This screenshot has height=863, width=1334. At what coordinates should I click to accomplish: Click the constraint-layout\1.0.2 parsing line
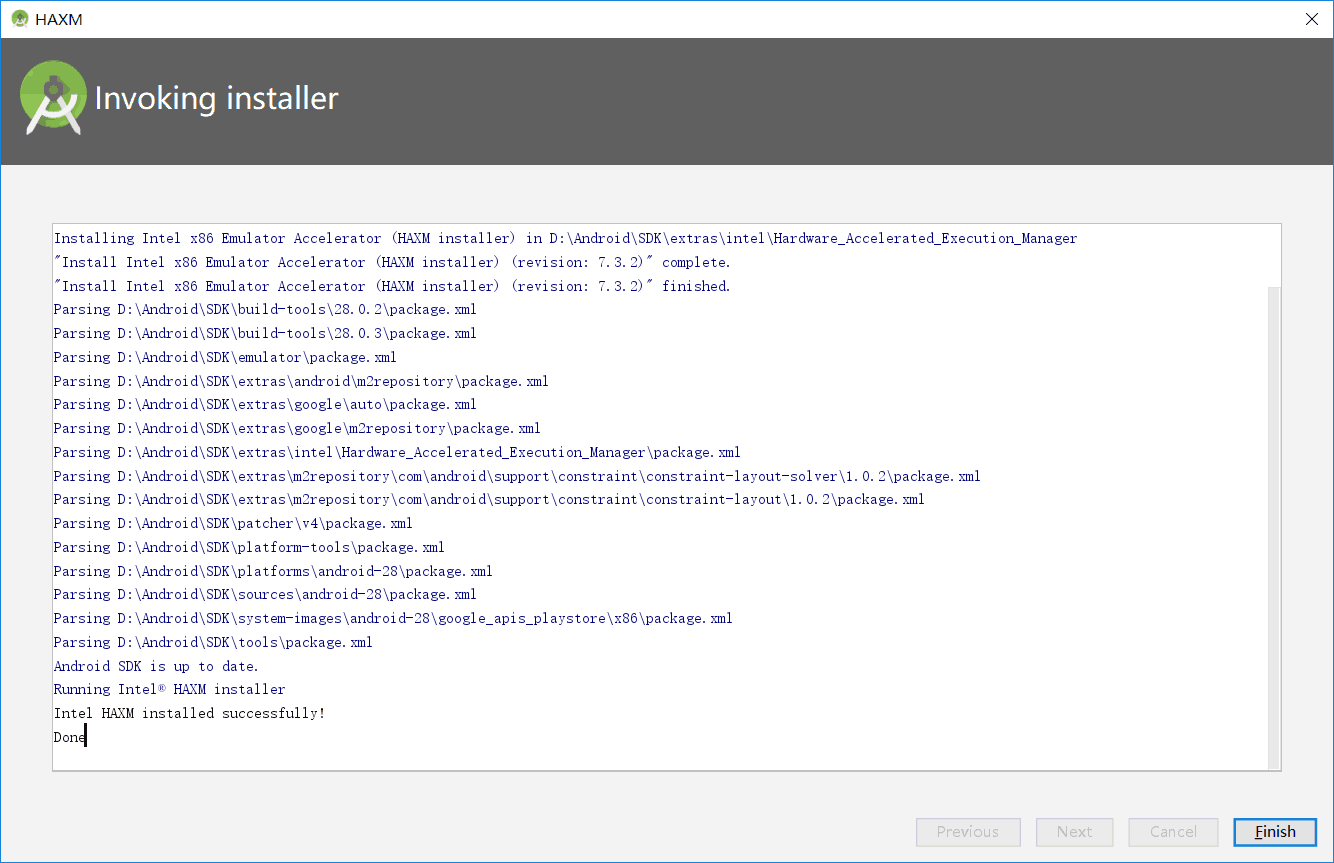click(x=489, y=499)
